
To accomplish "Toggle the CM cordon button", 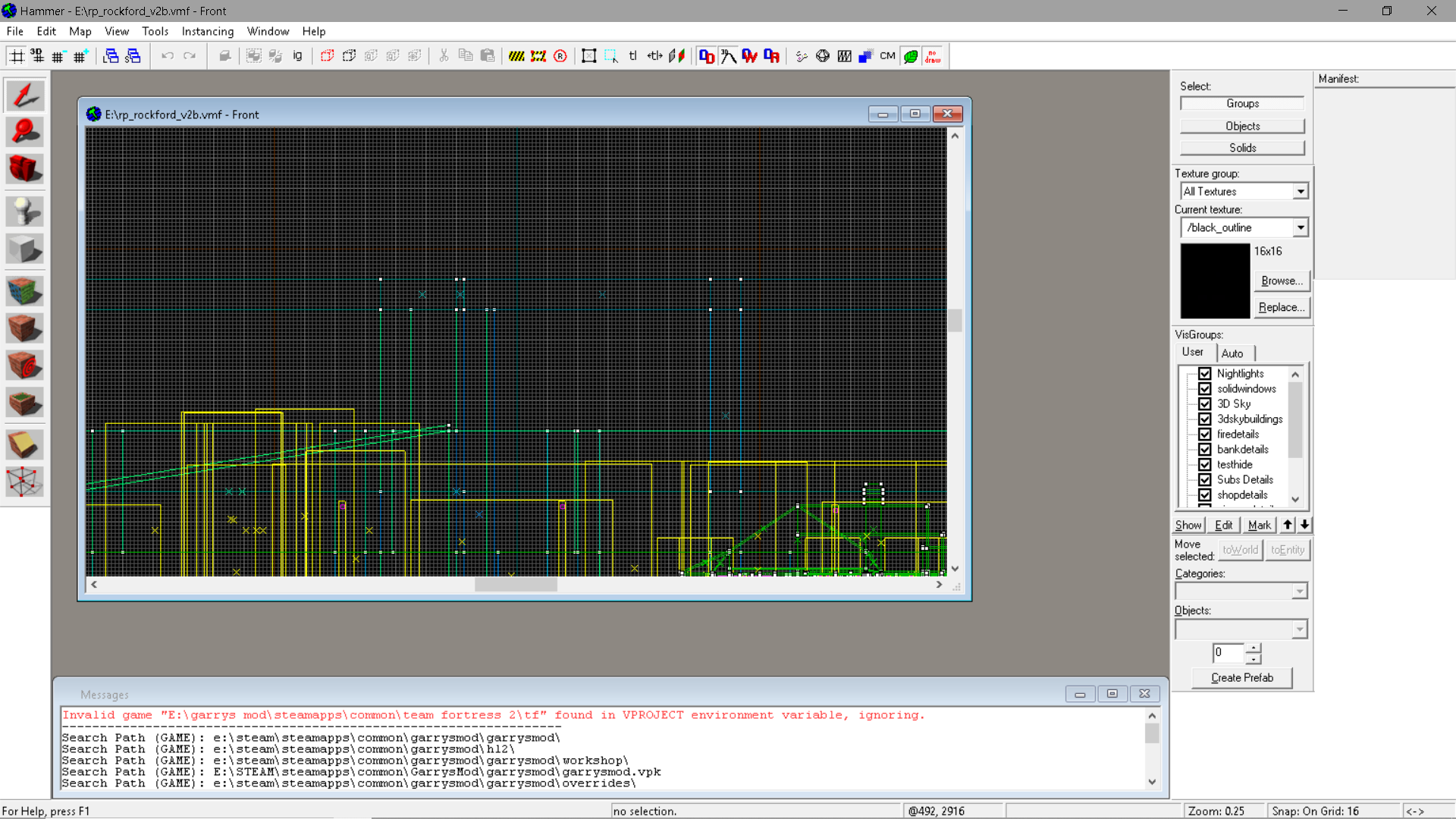I will click(887, 56).
